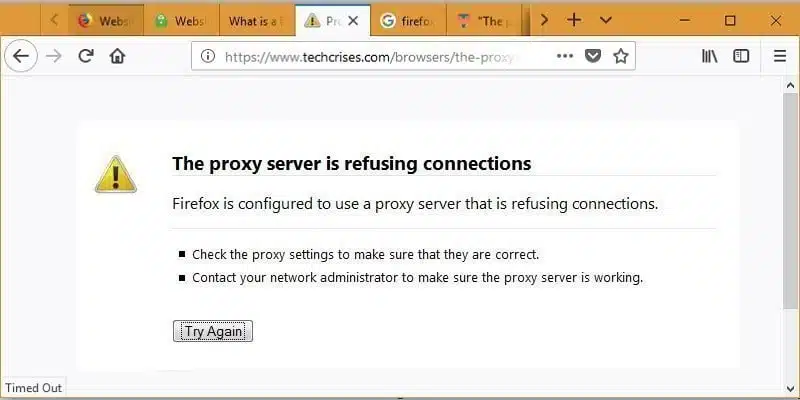Screen dimensions: 800x400
Task: Open a new tab with plus button
Action: [x=574, y=20]
